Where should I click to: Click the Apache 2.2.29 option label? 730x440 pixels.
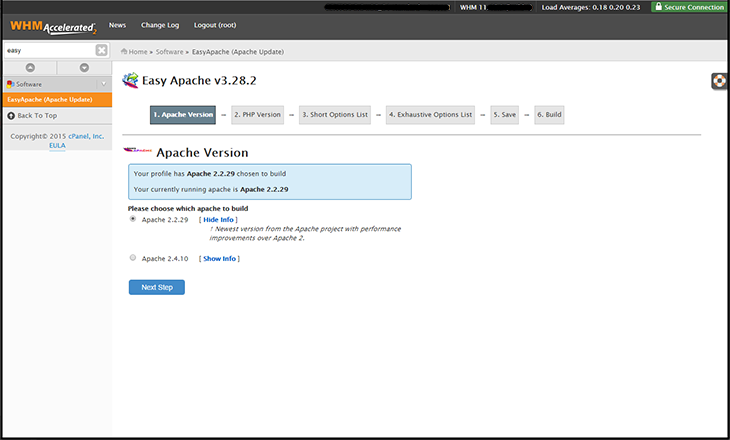point(165,220)
